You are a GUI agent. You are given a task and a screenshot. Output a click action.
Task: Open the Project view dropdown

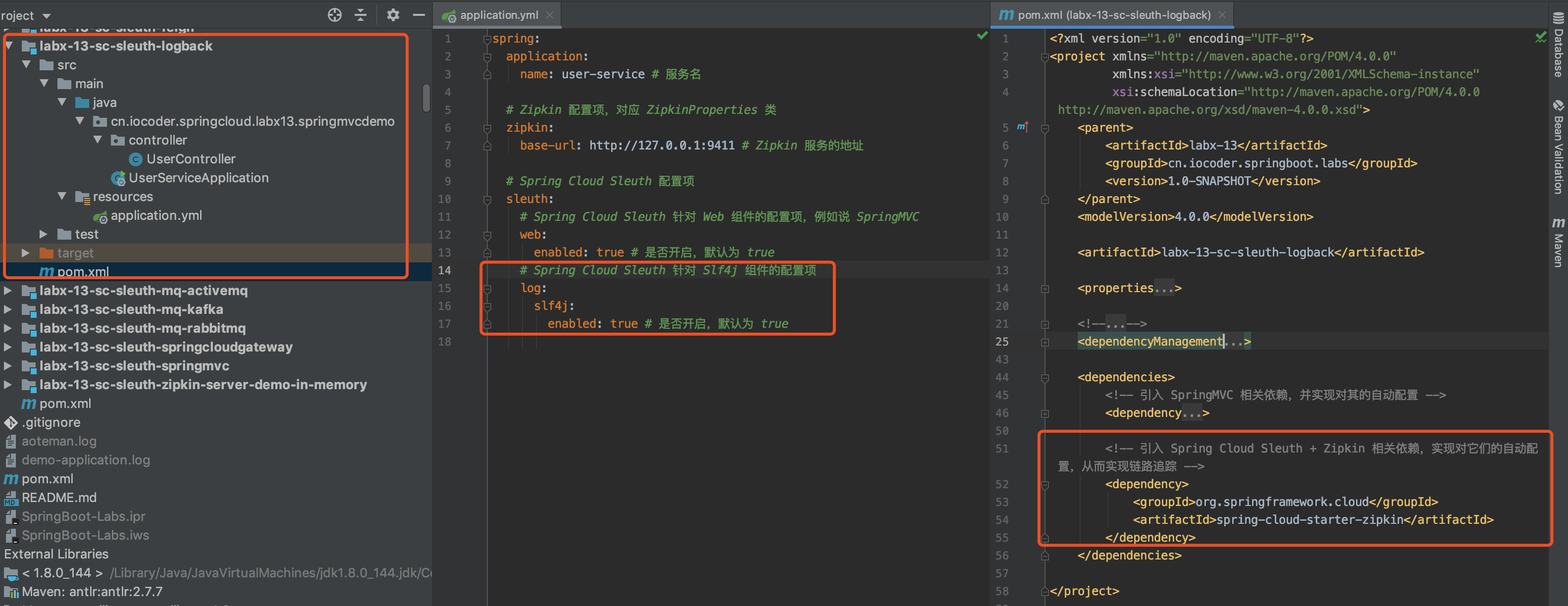[46, 16]
